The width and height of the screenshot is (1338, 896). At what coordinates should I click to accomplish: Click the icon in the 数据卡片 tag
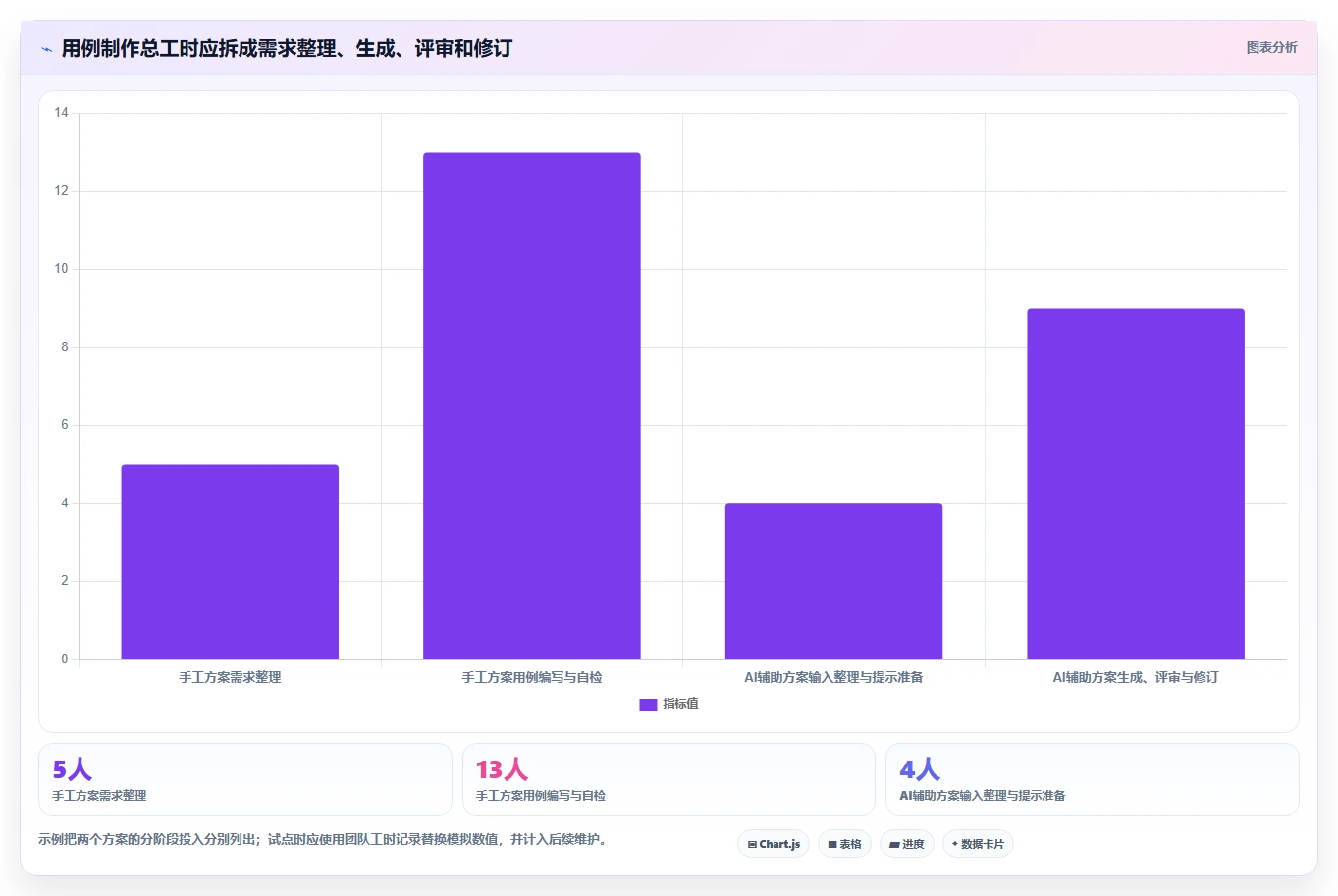[x=955, y=844]
